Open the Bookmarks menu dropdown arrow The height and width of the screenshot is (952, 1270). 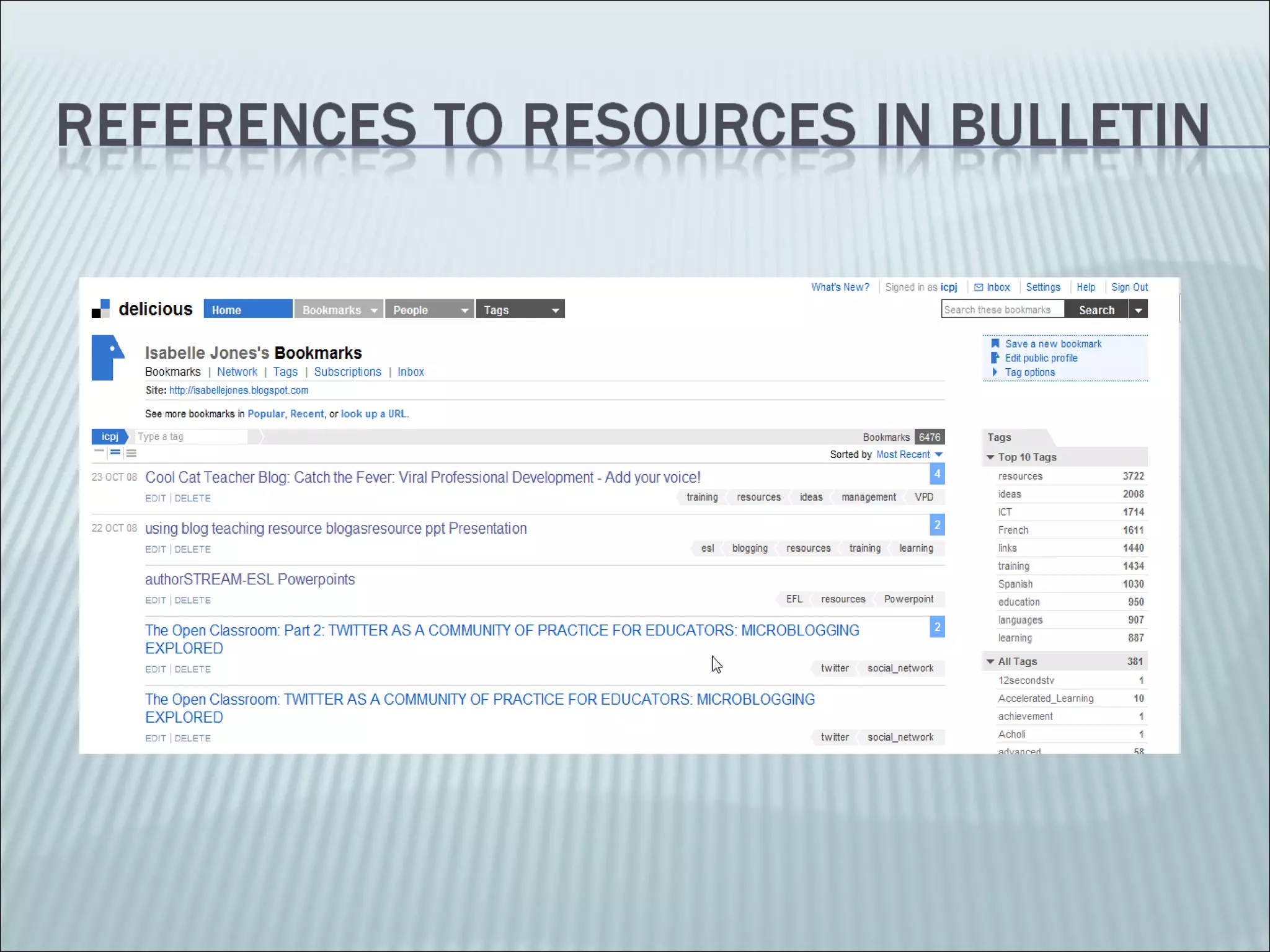tap(374, 310)
